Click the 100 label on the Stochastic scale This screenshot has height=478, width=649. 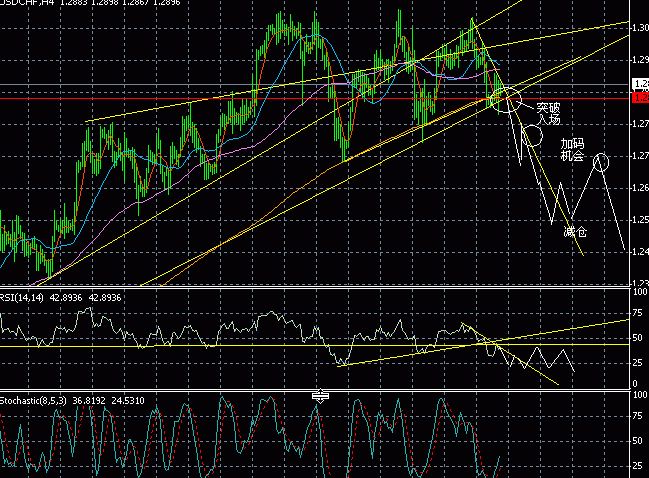640,394
